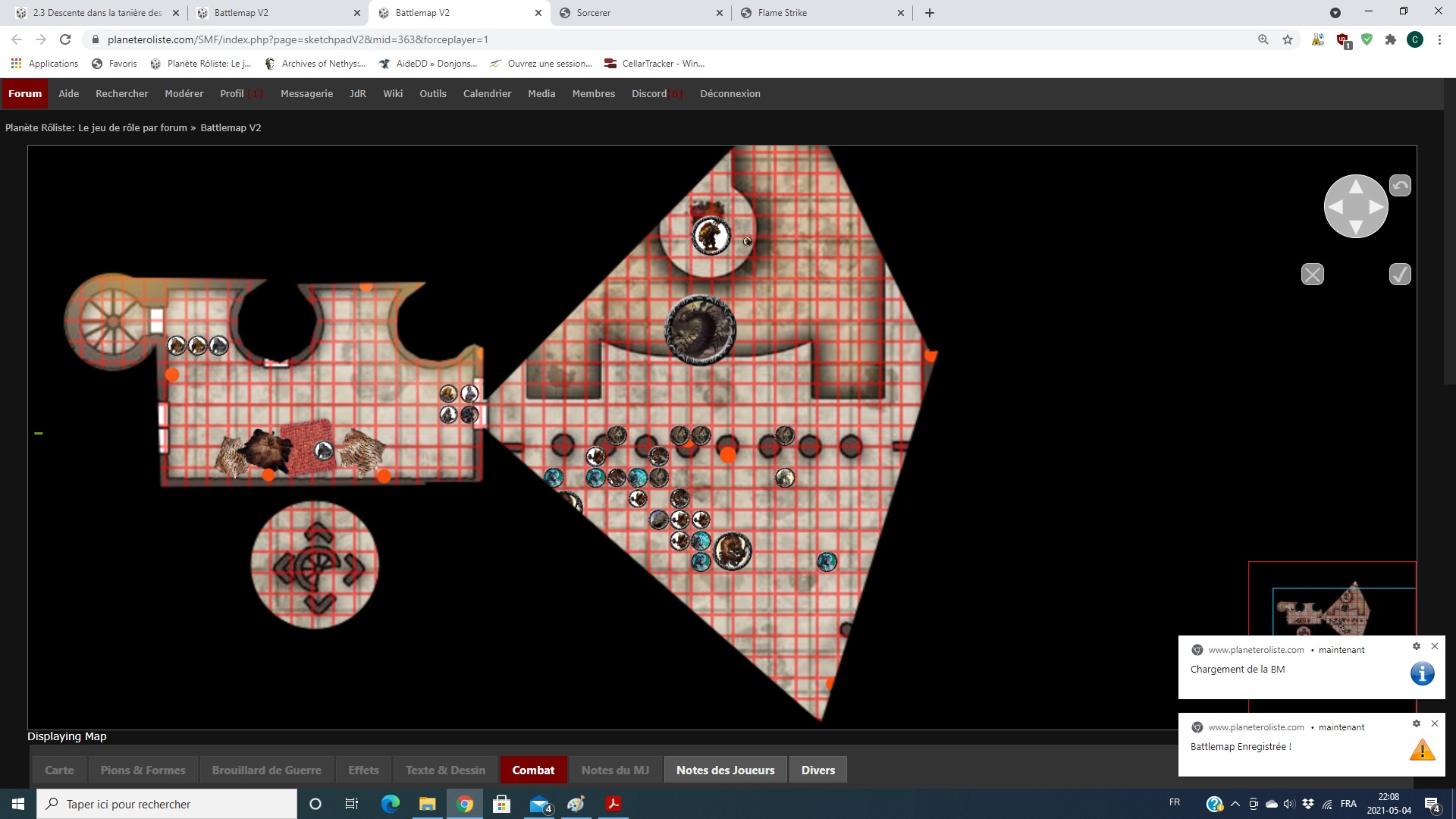Open settings gear on Battlemap Enregistrée notification
Viewport: 1456px width, 819px height.
(1416, 723)
